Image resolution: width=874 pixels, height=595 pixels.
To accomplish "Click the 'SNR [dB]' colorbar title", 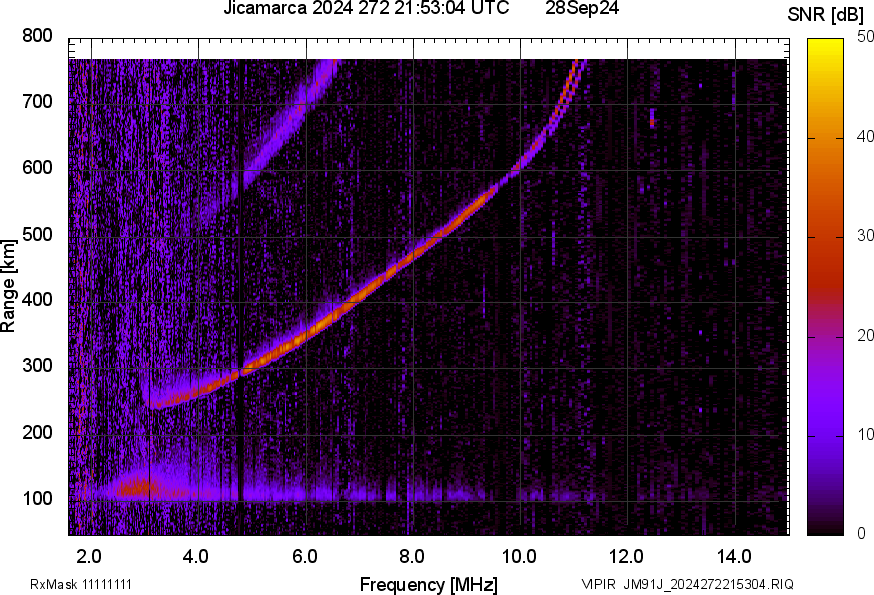I will pos(825,15).
